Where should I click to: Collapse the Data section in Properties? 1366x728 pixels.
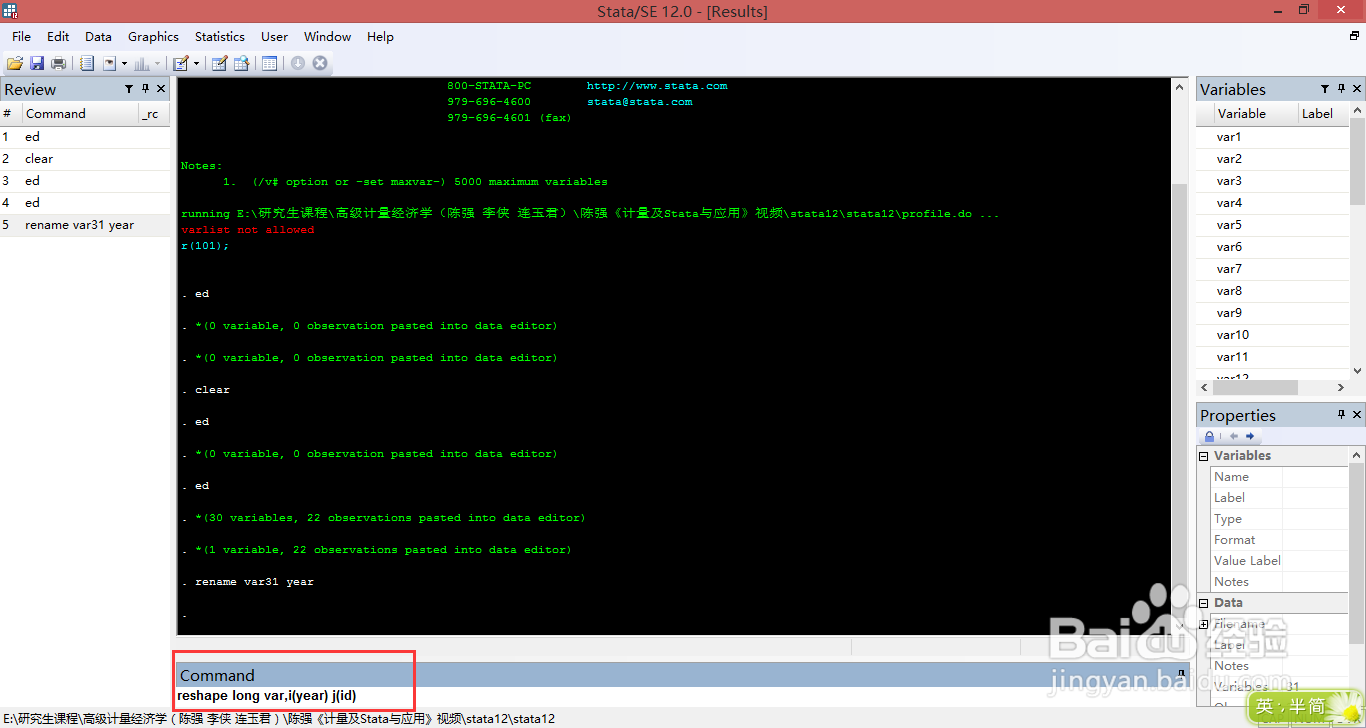click(1204, 603)
